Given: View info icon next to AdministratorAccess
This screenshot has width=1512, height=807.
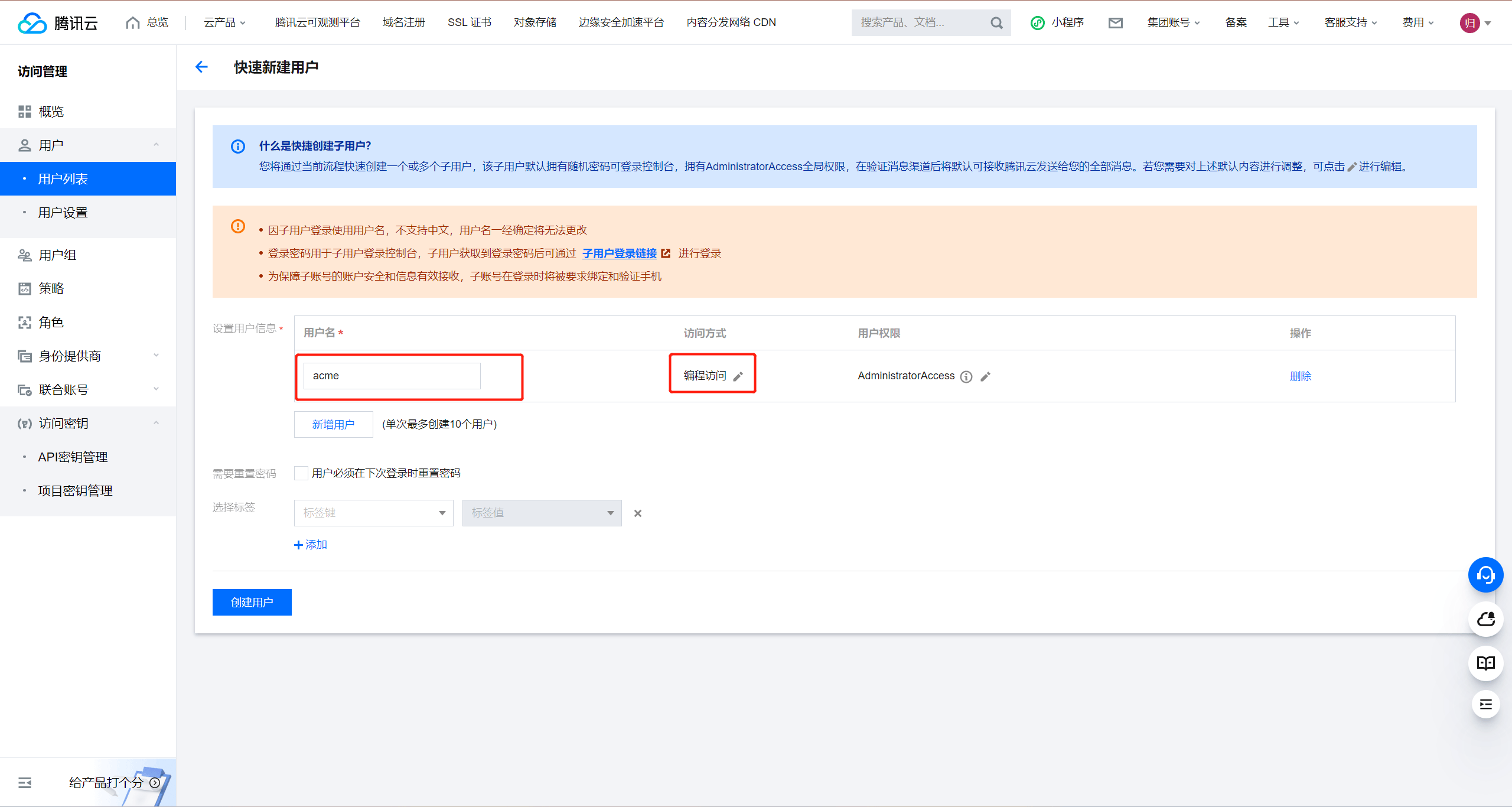Looking at the screenshot, I should pyautogui.click(x=966, y=376).
